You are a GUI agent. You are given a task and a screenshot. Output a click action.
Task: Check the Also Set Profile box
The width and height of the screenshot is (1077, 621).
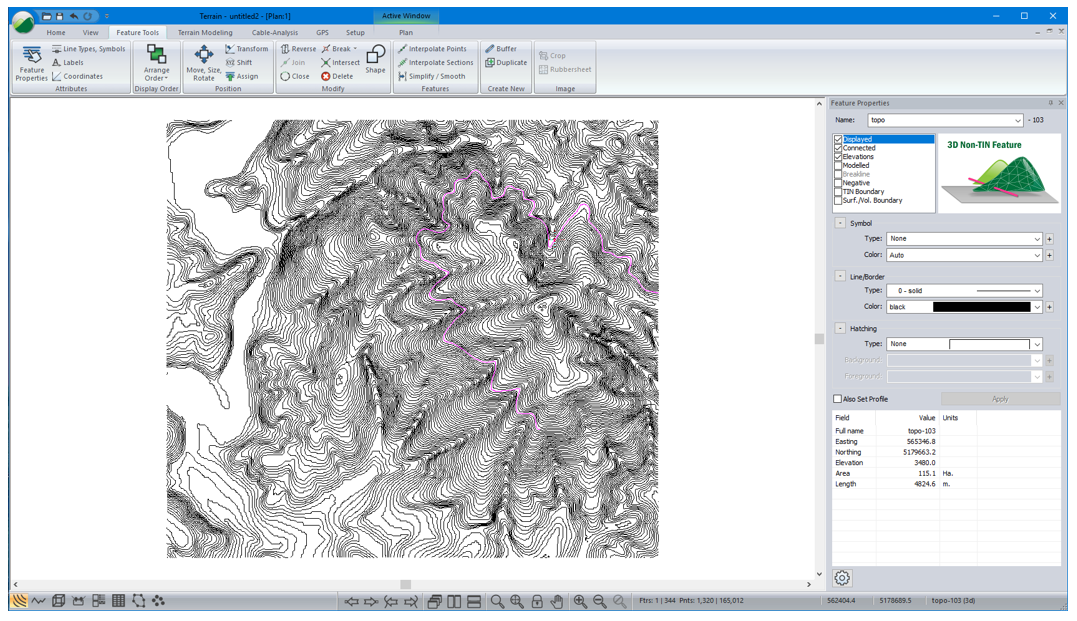838,399
